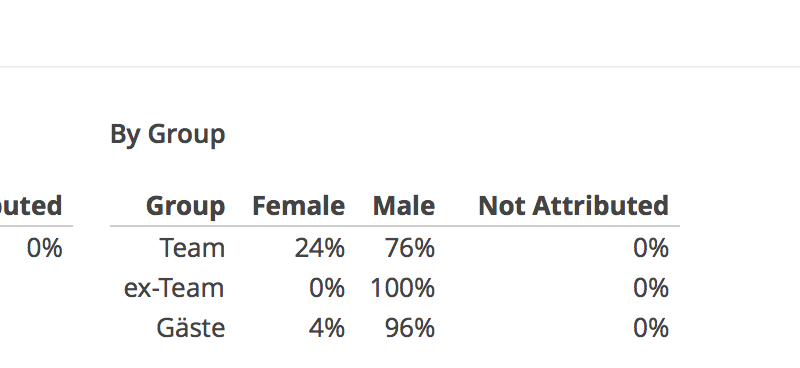Click the horizontal divider line above By Group

[x=400, y=67]
